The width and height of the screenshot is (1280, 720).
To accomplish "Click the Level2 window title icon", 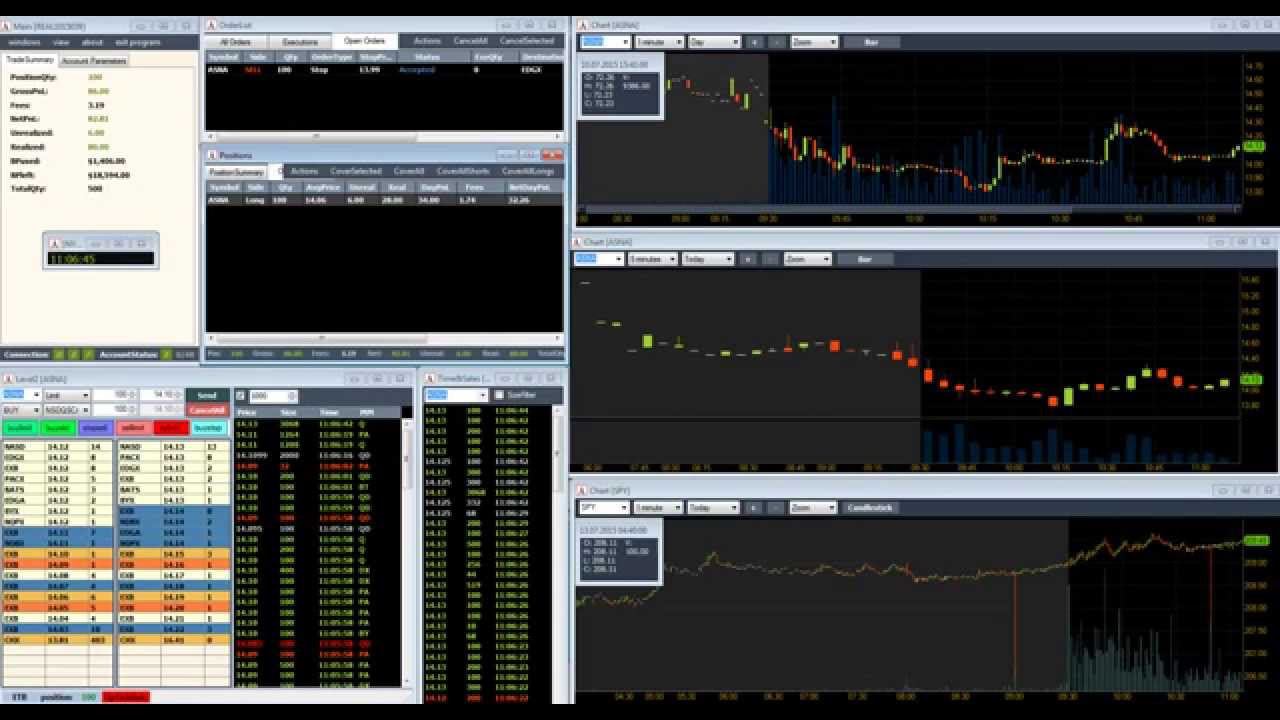I will (8, 379).
